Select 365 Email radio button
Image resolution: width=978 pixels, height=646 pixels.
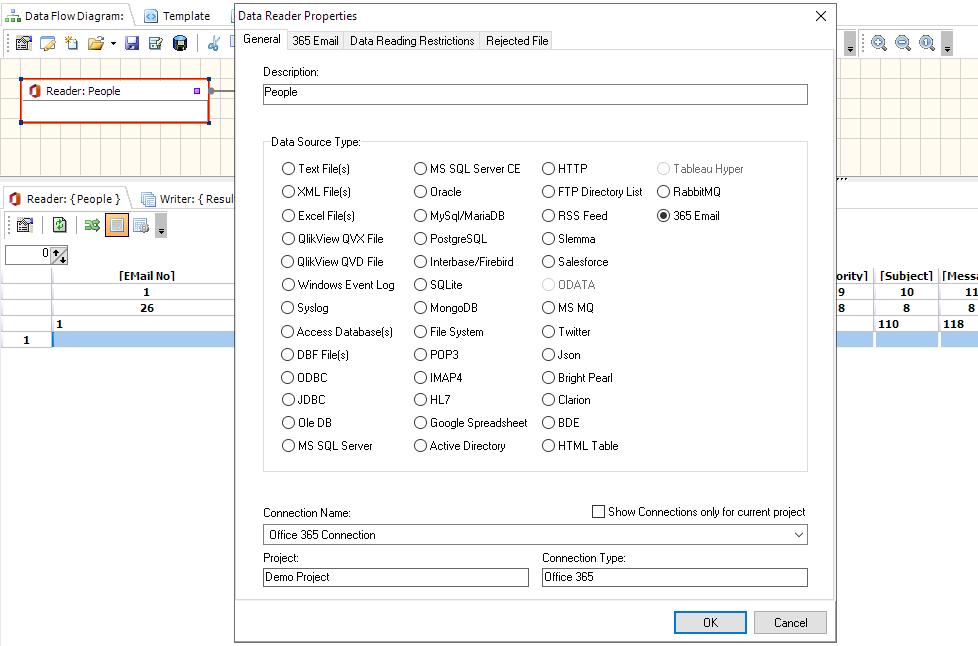point(664,216)
